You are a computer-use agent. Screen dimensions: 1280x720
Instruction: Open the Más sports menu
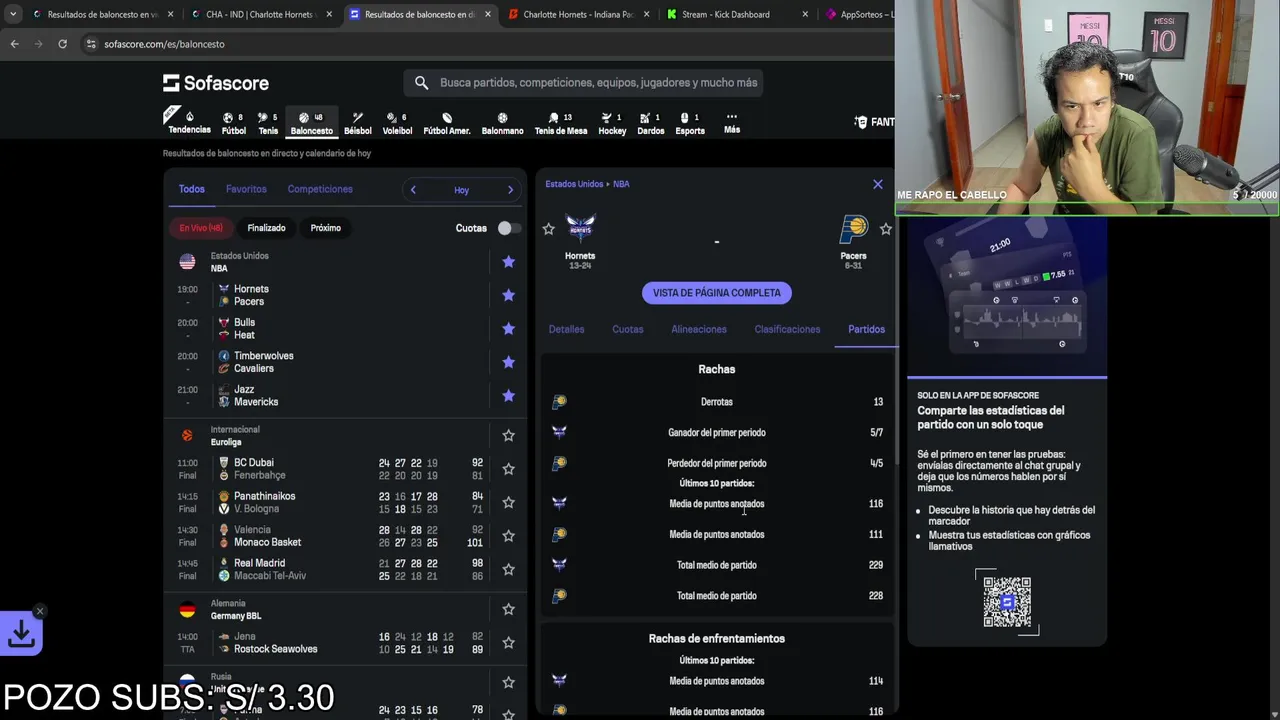click(732, 123)
